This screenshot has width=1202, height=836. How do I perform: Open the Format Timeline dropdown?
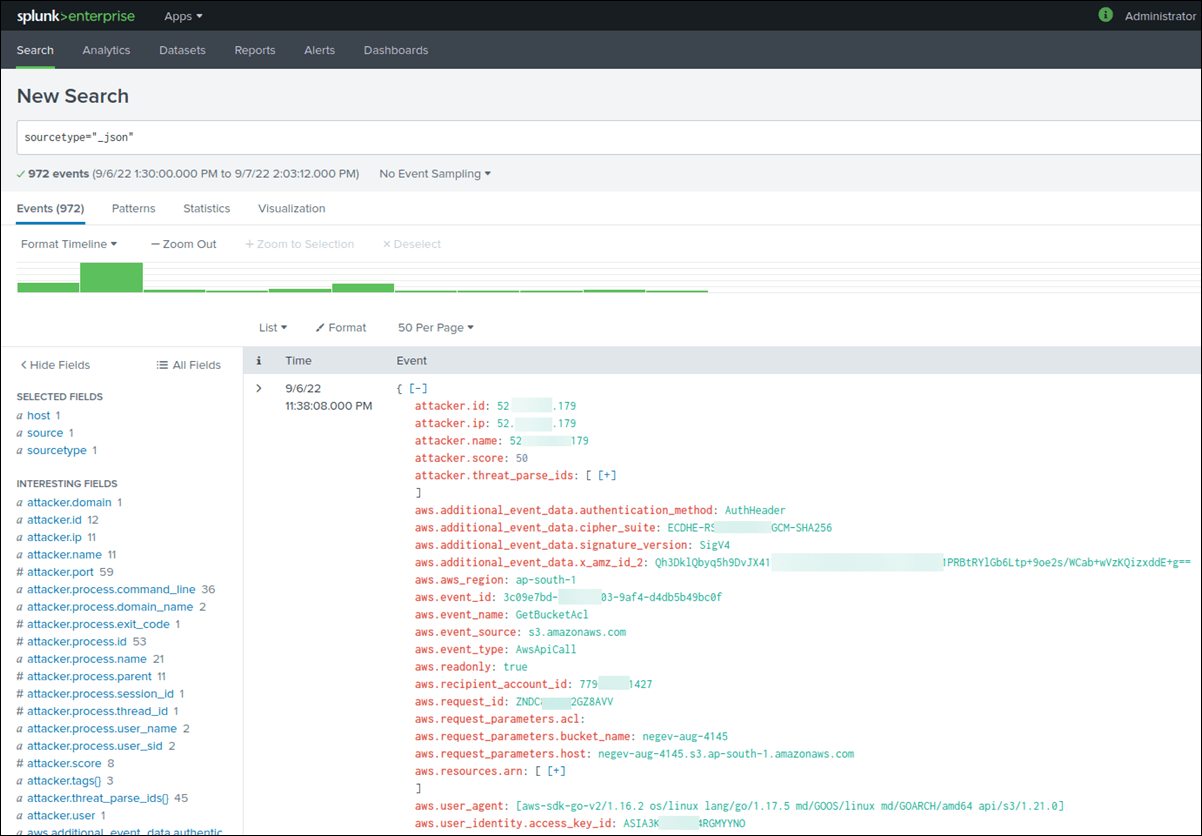click(68, 243)
